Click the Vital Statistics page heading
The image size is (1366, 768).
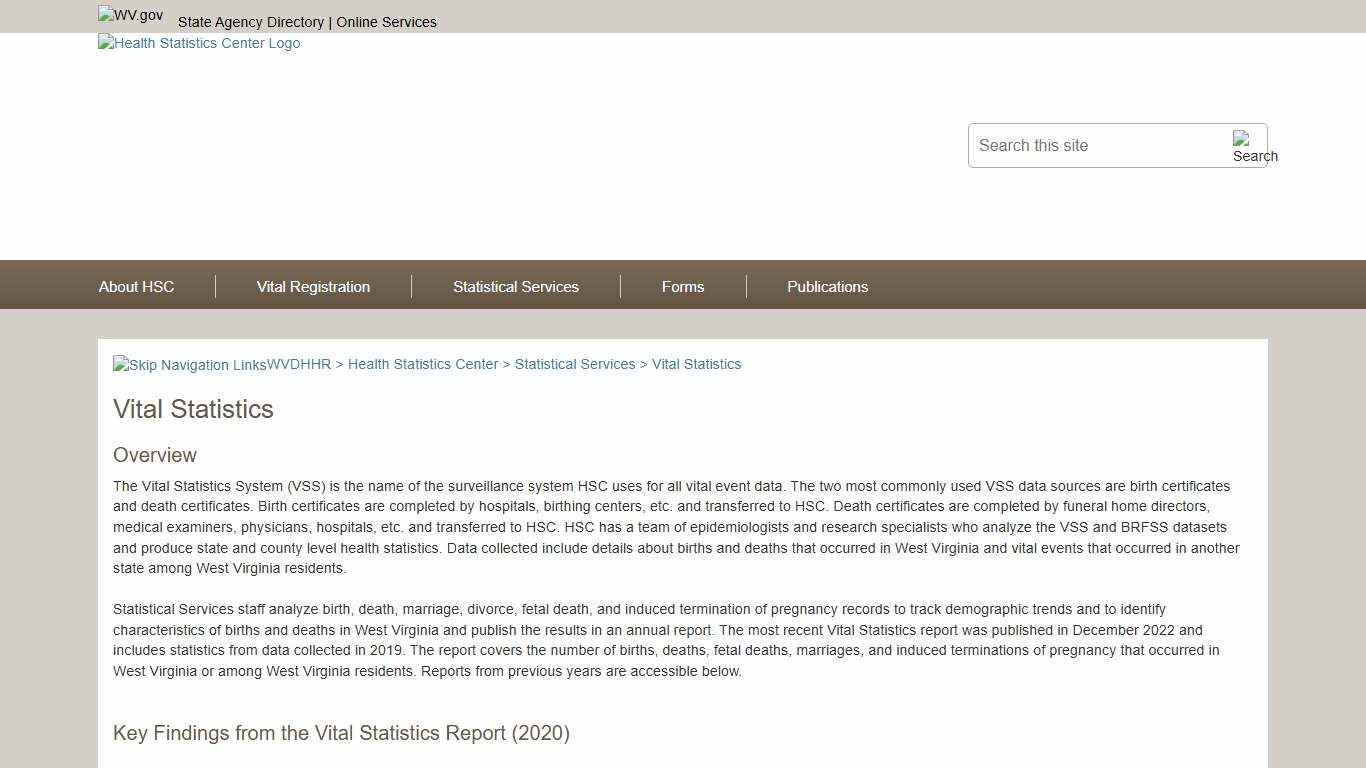click(x=193, y=409)
